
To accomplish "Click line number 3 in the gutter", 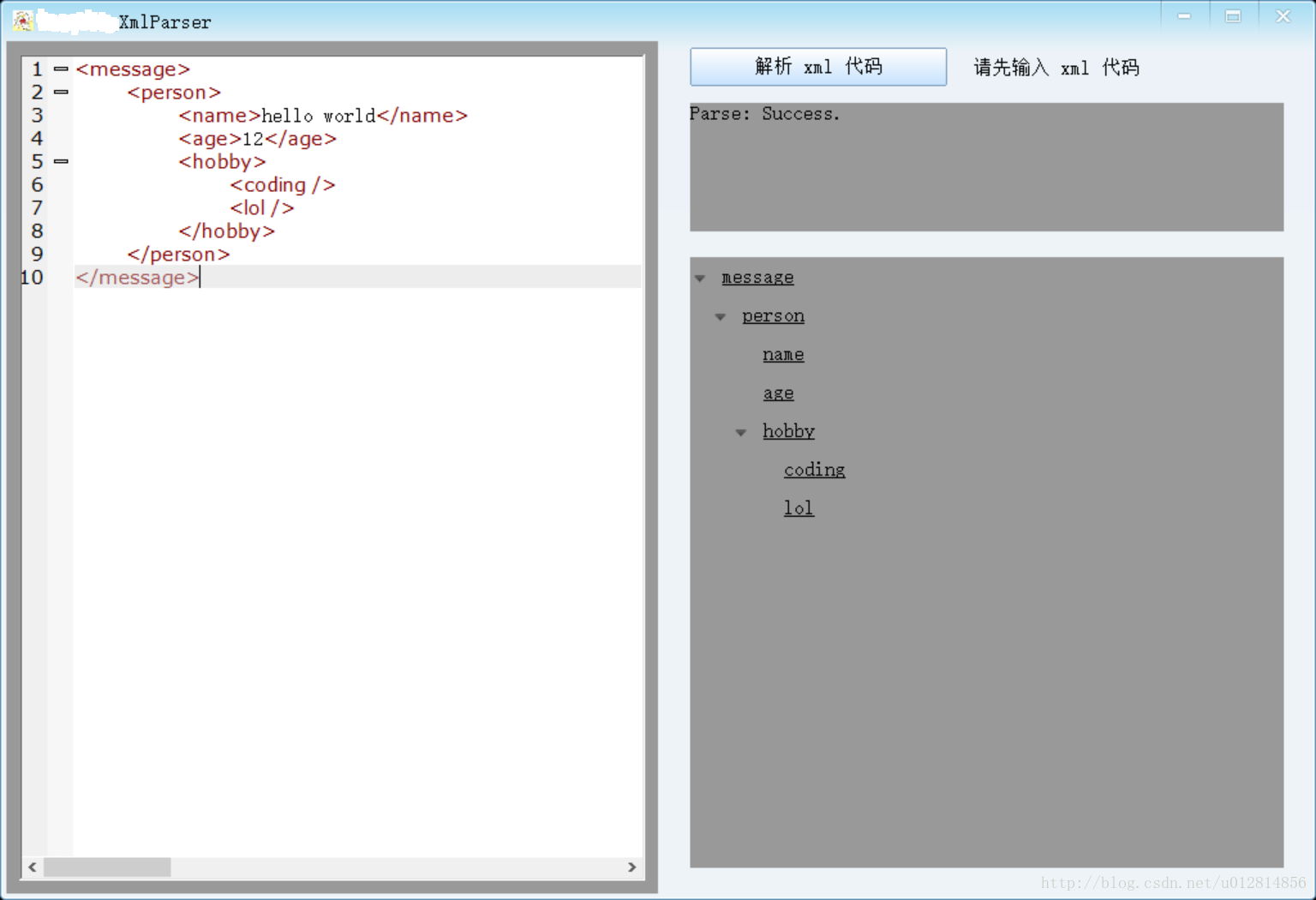I will pos(37,116).
